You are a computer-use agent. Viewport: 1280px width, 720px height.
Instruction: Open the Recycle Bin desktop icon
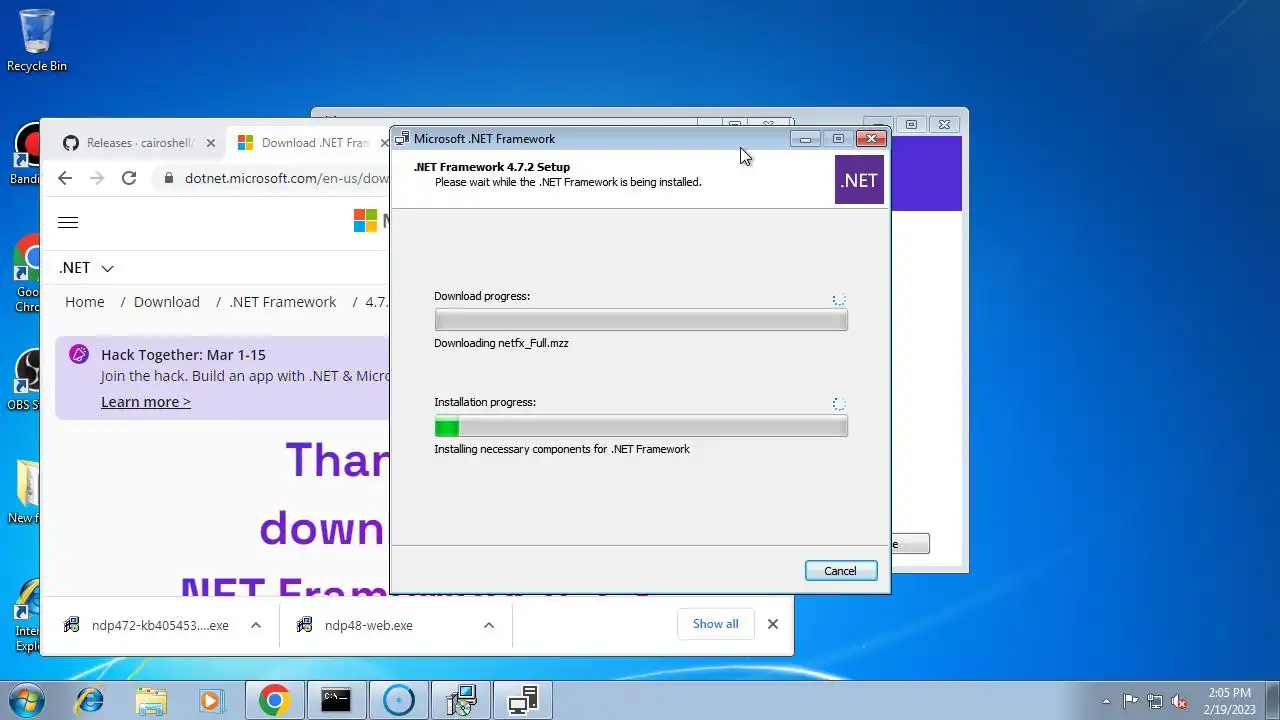37,40
